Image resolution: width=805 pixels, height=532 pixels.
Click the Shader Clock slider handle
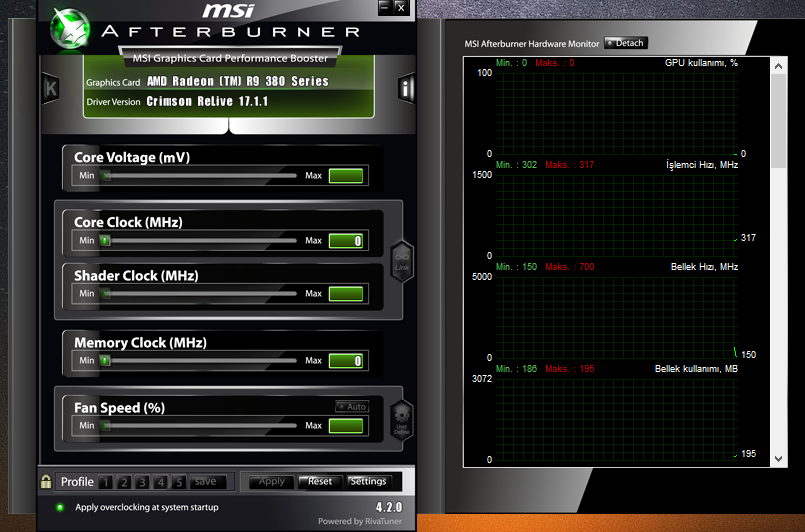pyautogui.click(x=105, y=294)
